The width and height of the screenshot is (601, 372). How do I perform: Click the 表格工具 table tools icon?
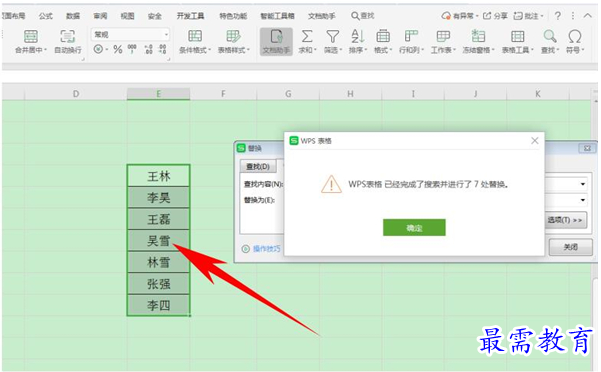(x=517, y=36)
